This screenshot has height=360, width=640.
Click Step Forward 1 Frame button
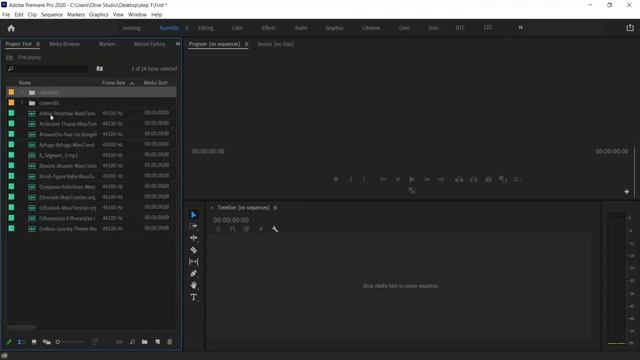pyautogui.click(x=426, y=179)
